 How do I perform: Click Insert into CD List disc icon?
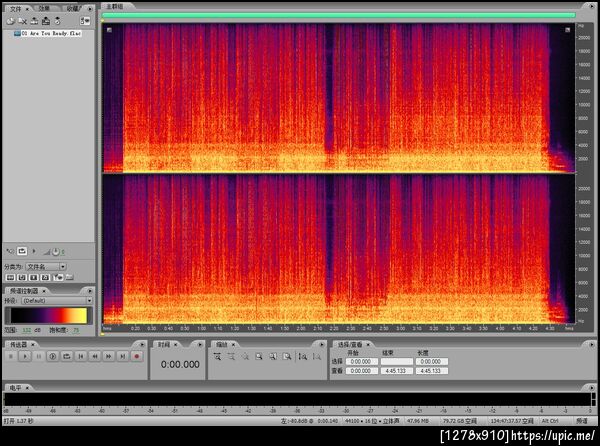[57, 21]
